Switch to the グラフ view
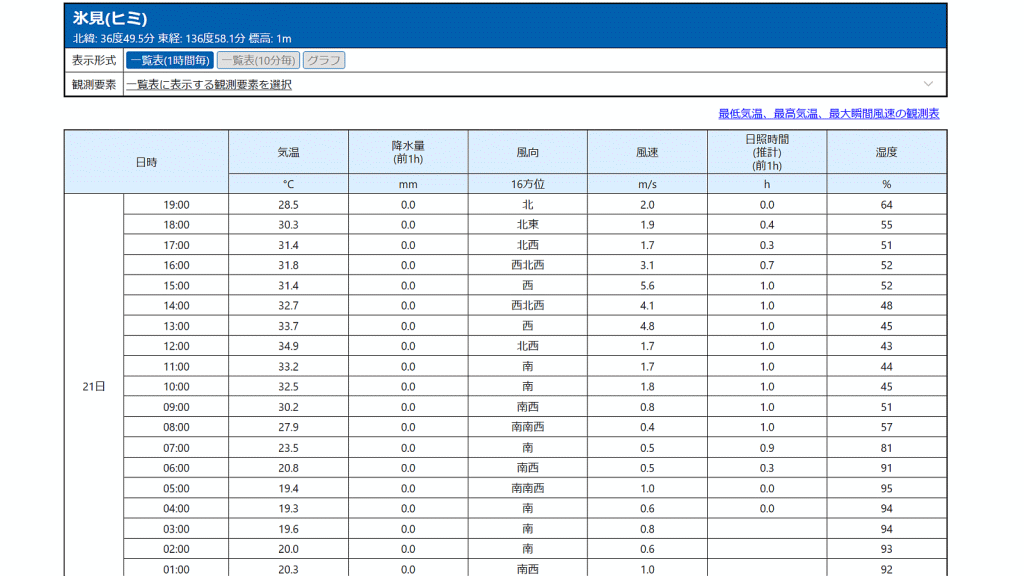The height and width of the screenshot is (576, 1024). (x=324, y=60)
